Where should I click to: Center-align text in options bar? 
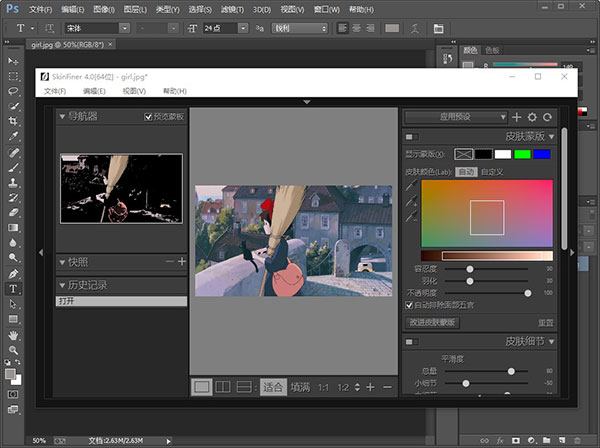click(356, 28)
